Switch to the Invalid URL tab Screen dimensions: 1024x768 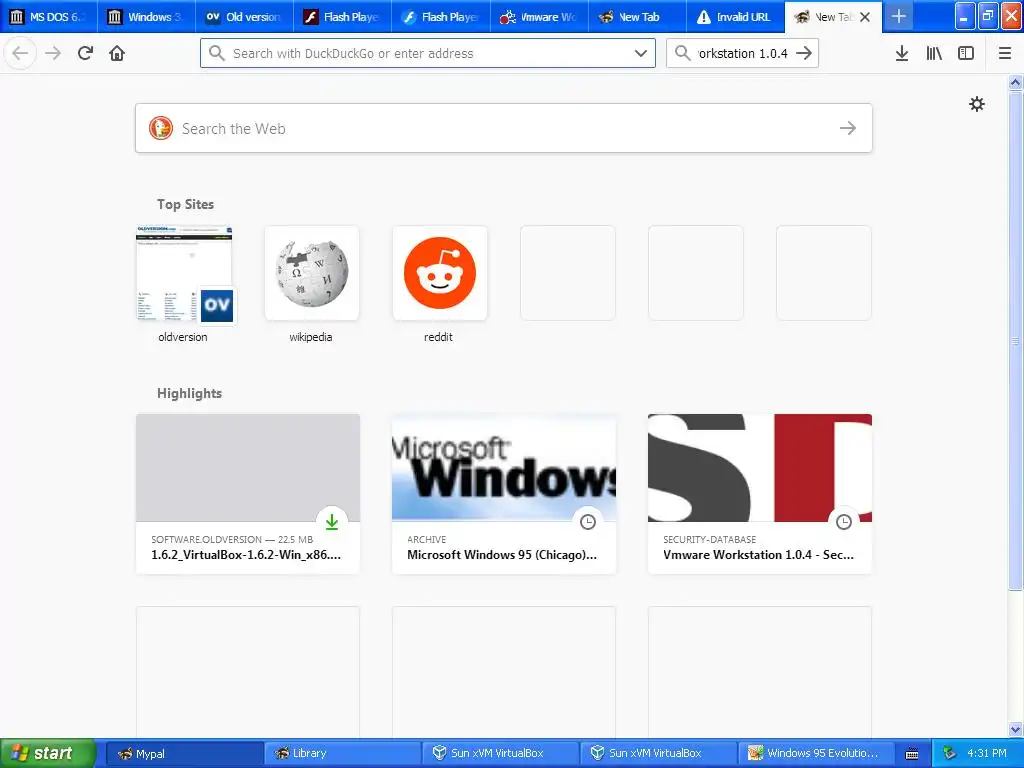click(735, 17)
